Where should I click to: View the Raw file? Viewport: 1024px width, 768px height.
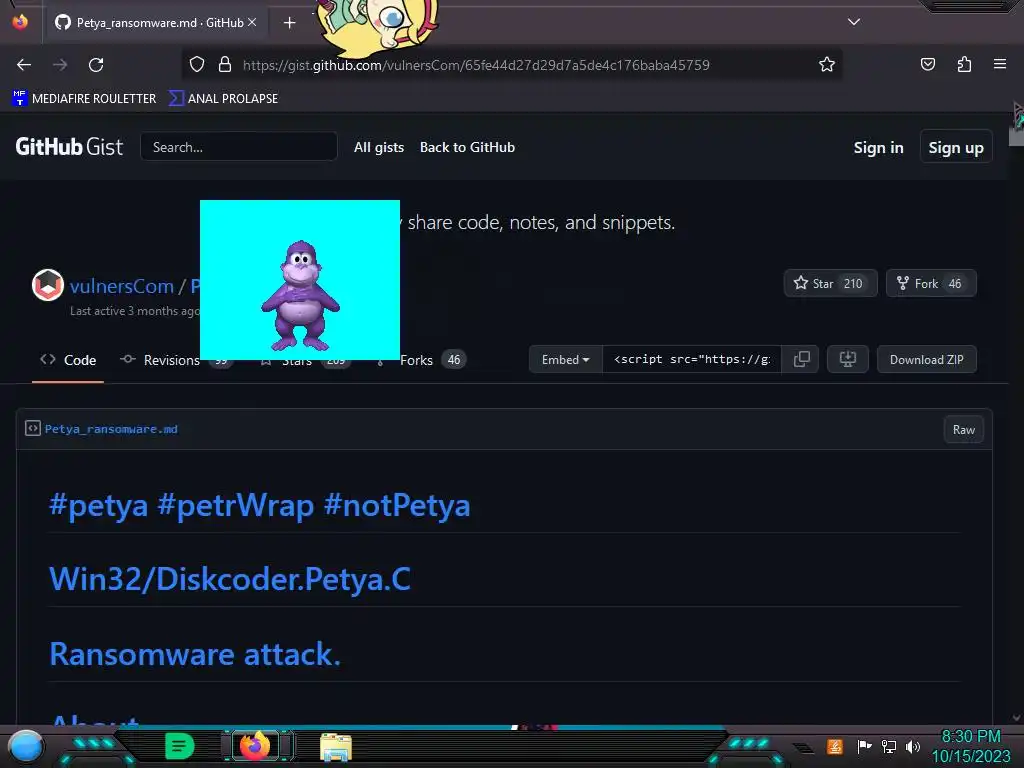point(963,430)
